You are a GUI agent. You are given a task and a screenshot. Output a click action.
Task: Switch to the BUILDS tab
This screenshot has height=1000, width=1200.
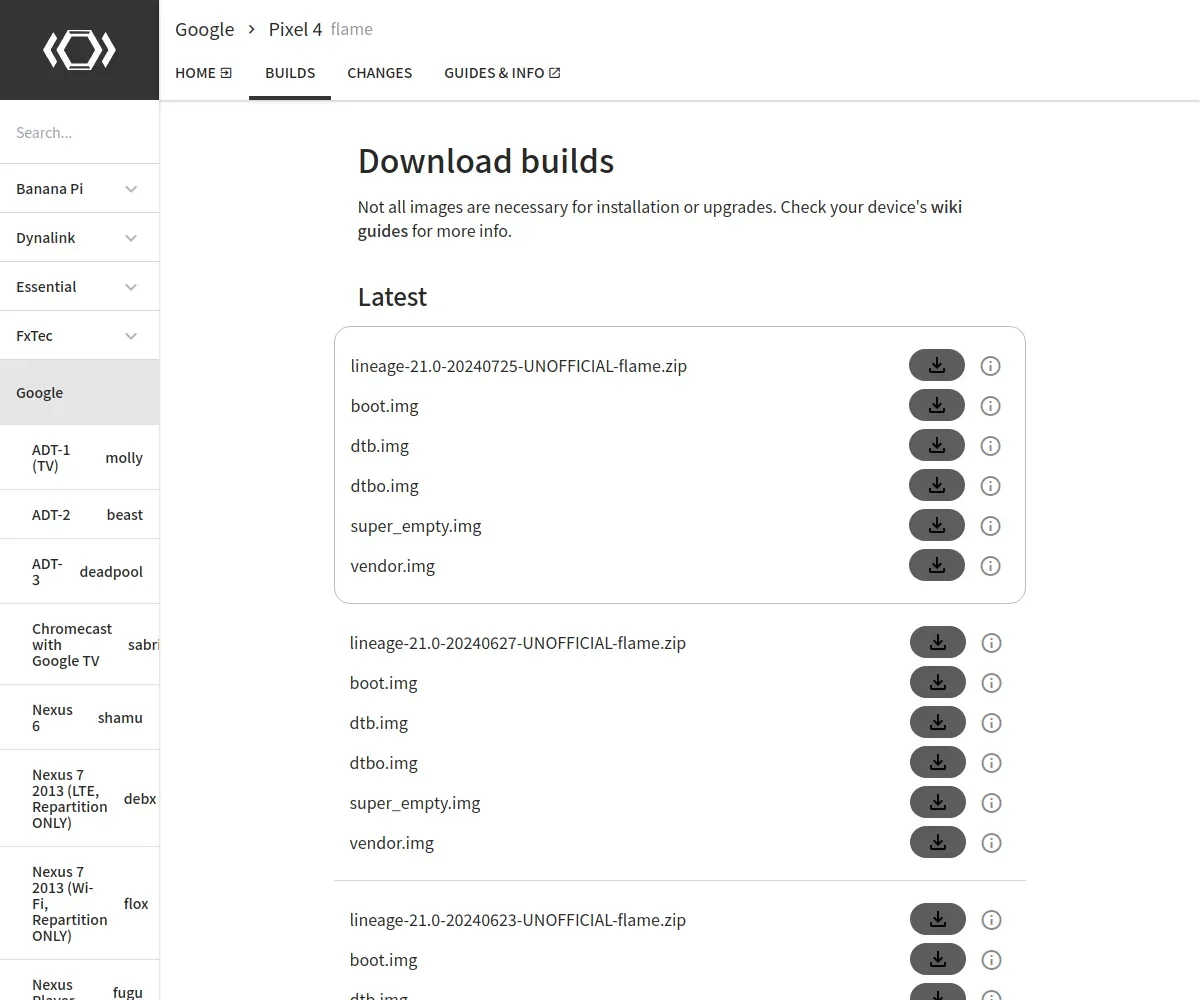click(290, 73)
